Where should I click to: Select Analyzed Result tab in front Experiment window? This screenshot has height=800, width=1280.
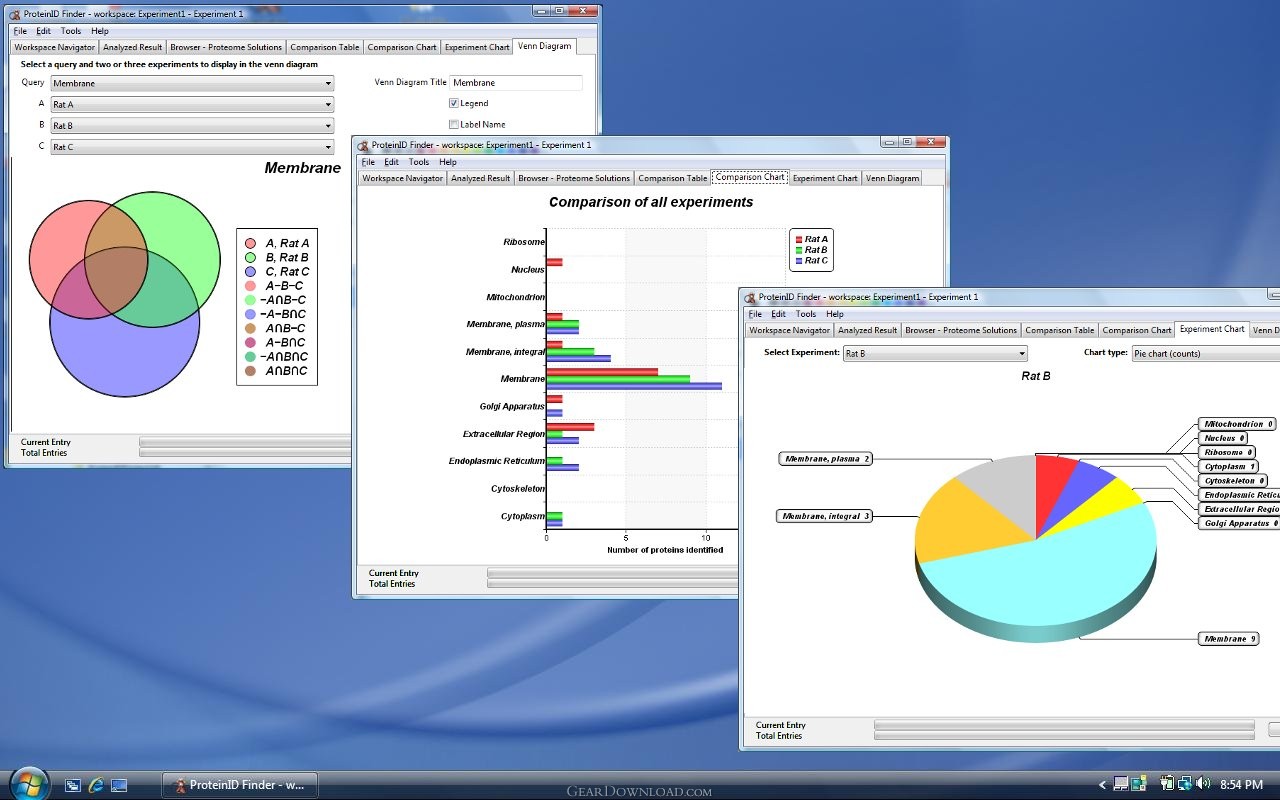pos(867,330)
